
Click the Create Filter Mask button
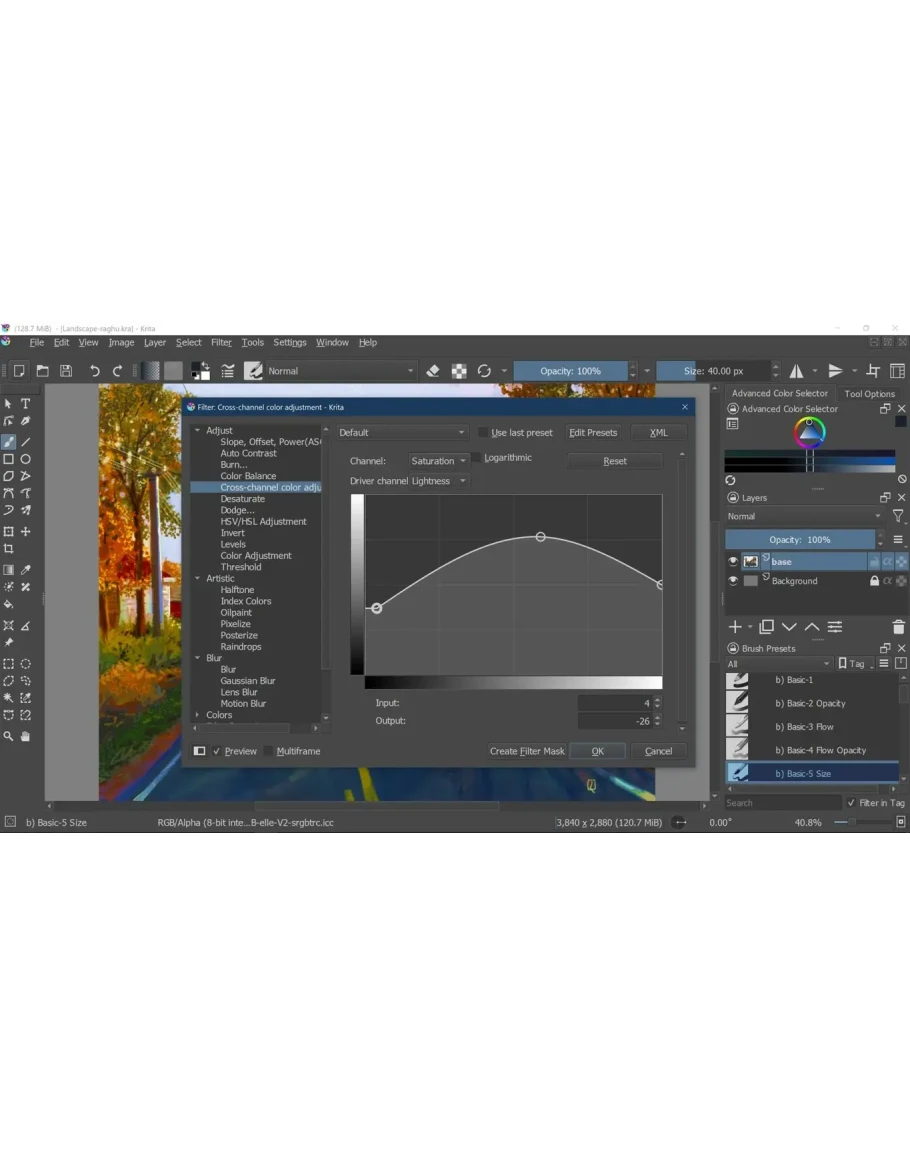click(x=527, y=751)
